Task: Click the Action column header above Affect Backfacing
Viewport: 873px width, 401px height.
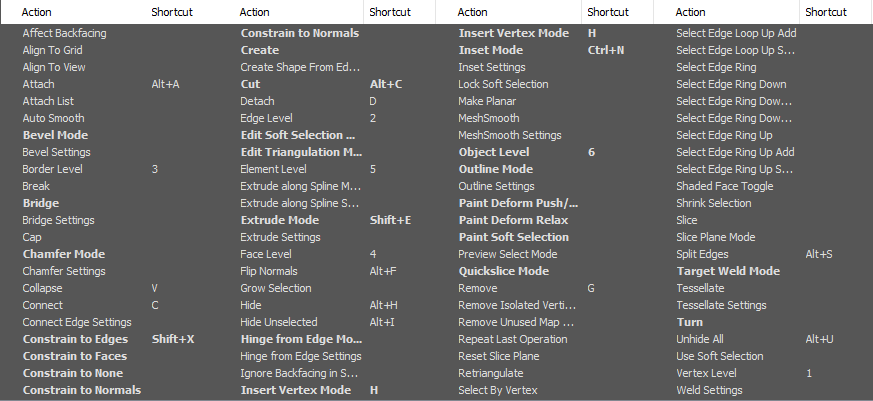Action: (x=37, y=12)
